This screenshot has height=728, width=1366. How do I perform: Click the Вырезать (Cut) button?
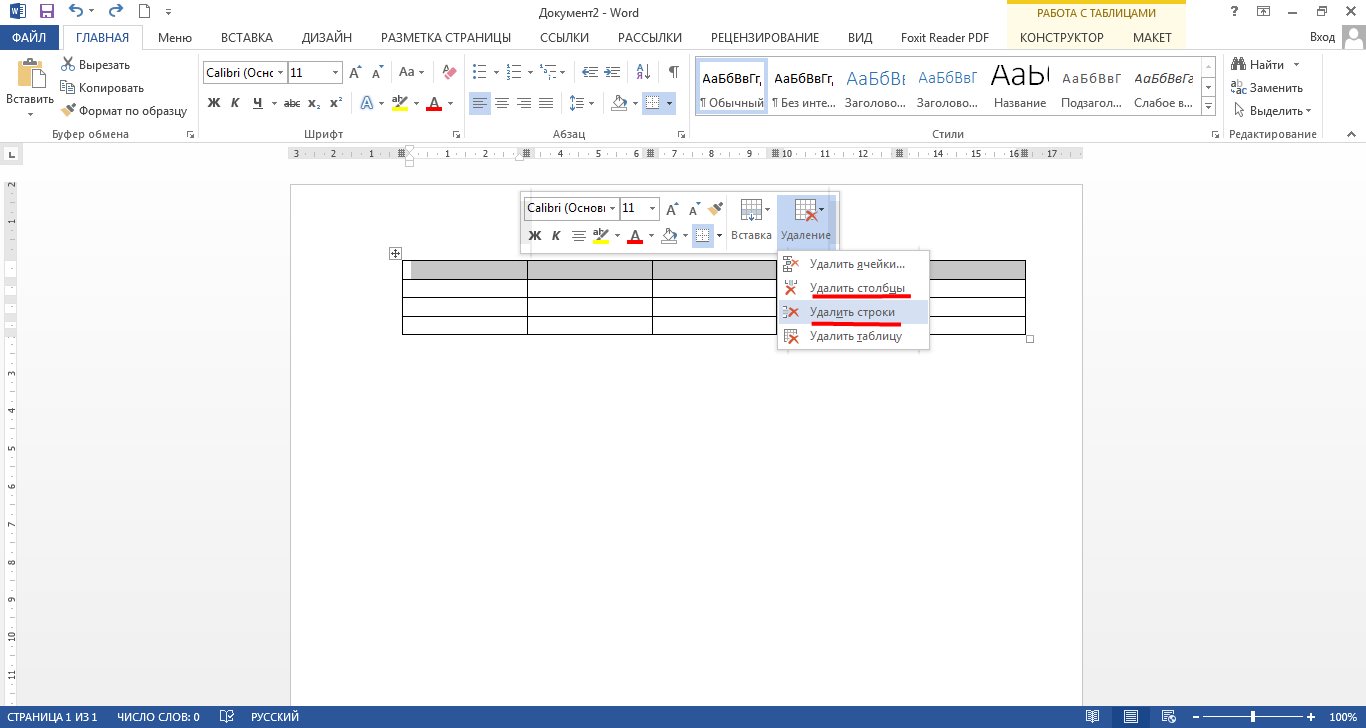click(96, 65)
